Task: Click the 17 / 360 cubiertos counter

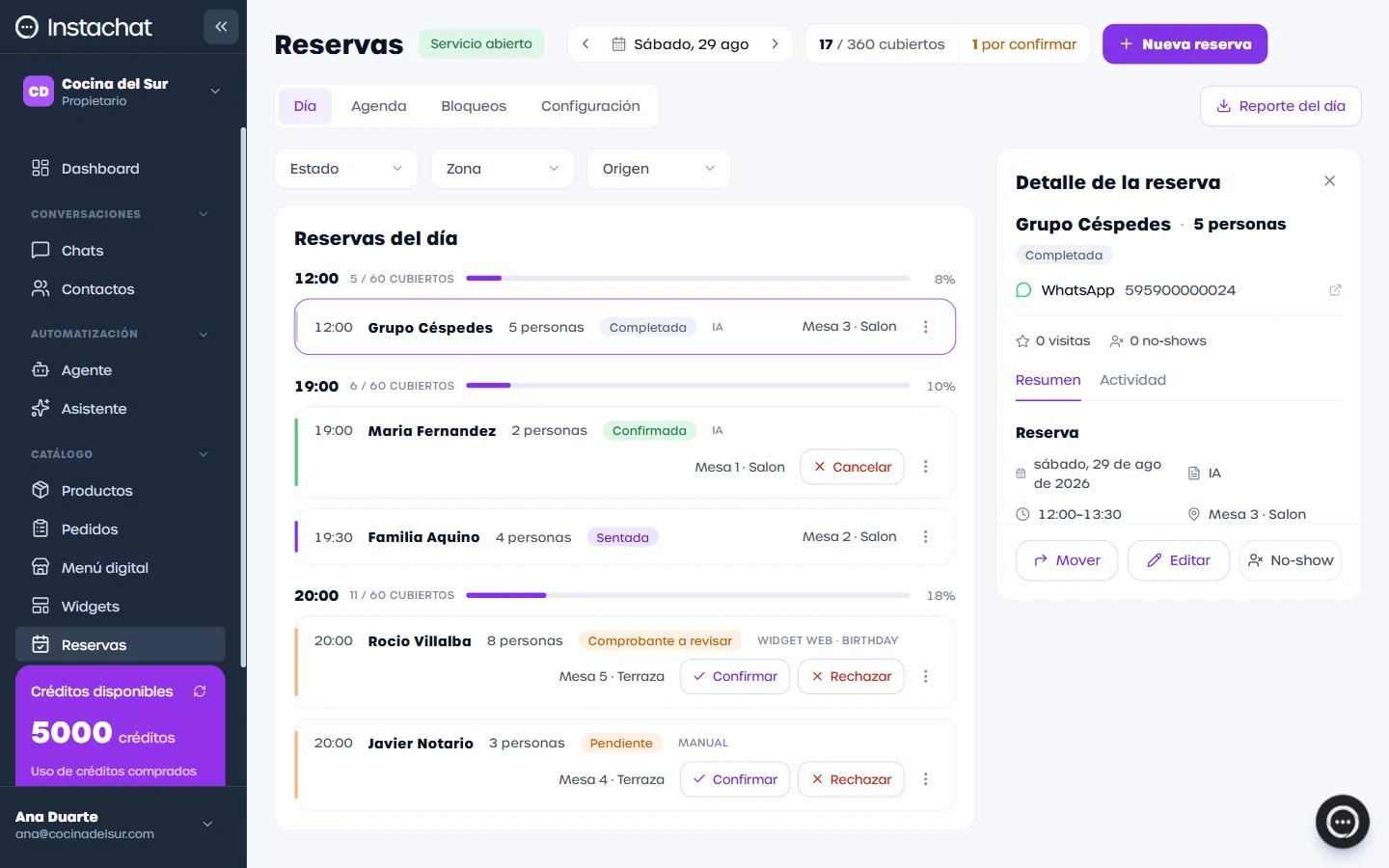Action: click(x=882, y=44)
